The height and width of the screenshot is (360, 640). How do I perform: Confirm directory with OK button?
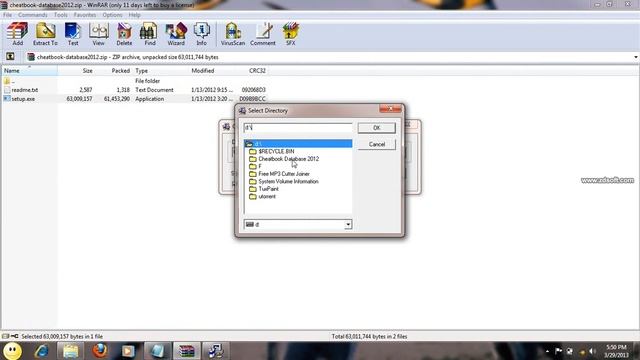click(376, 128)
